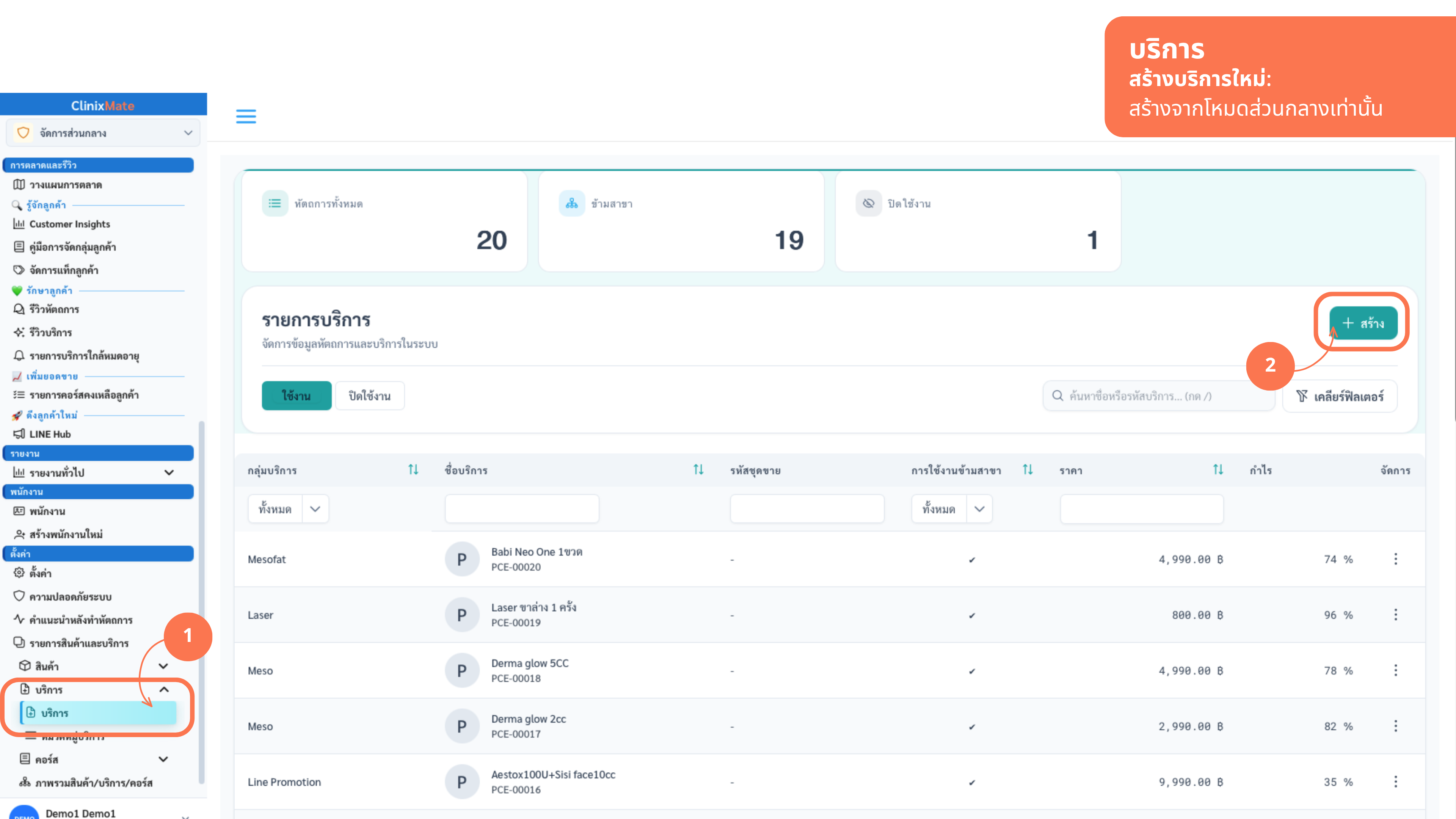This screenshot has height=819, width=1456.
Task: Collapse the services submenu chevron
Action: pyautogui.click(x=164, y=690)
